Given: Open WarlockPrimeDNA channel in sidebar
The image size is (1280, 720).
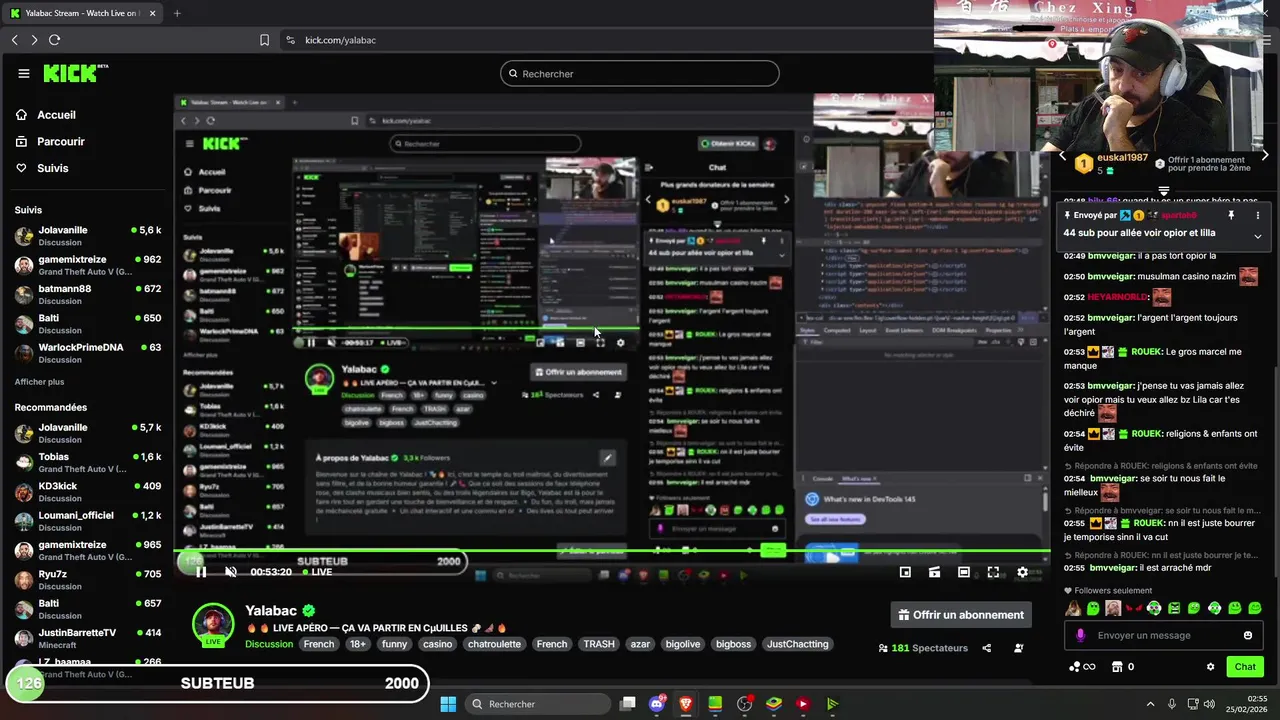Looking at the screenshot, I should (88, 353).
